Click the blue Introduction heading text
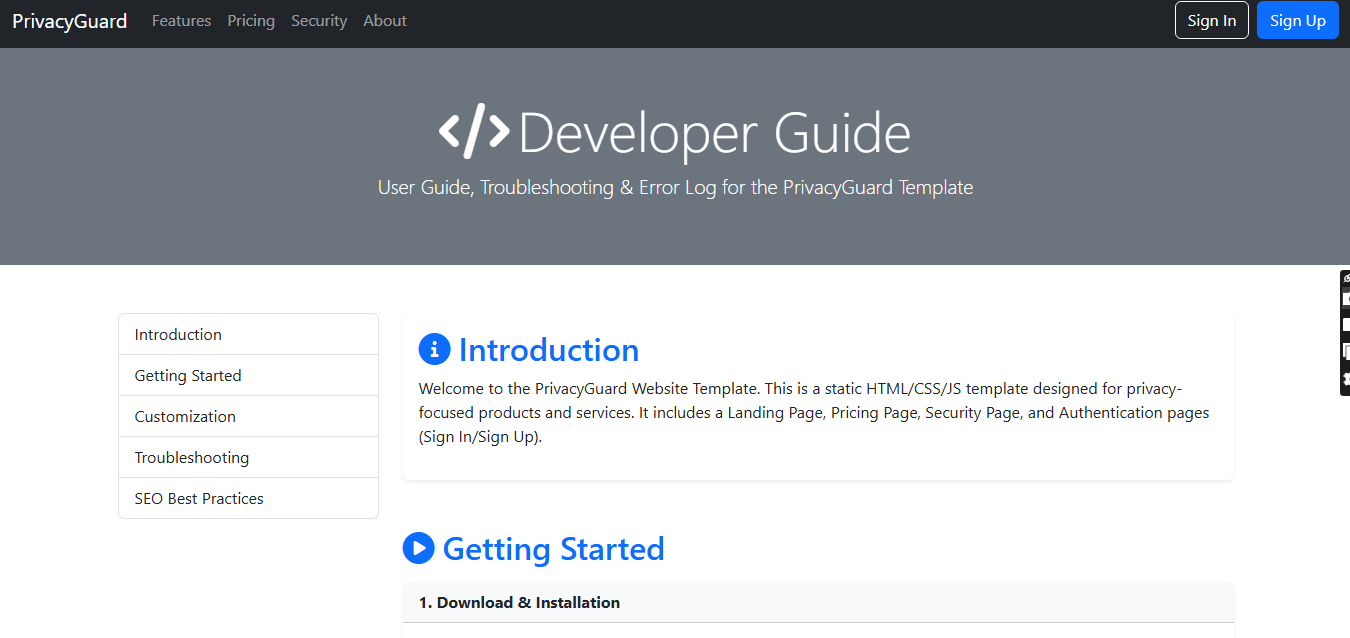Image resolution: width=1350 pixels, height=638 pixels. [x=548, y=350]
